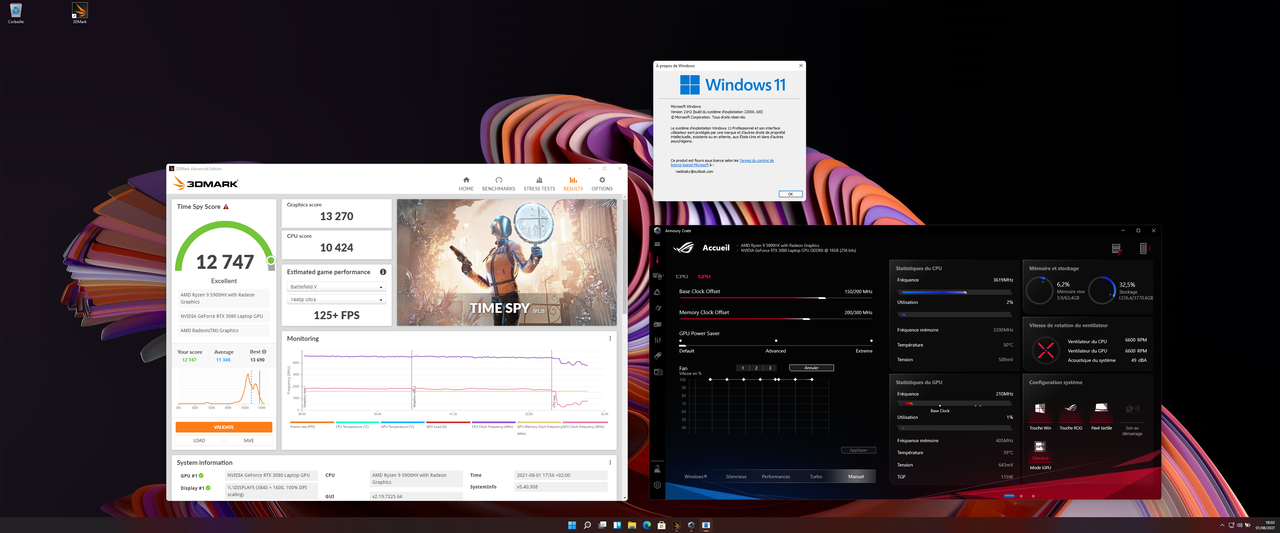Viewport: 1280px width, 533px height.
Task: Click OK in the About Windows dialog
Action: (789, 194)
